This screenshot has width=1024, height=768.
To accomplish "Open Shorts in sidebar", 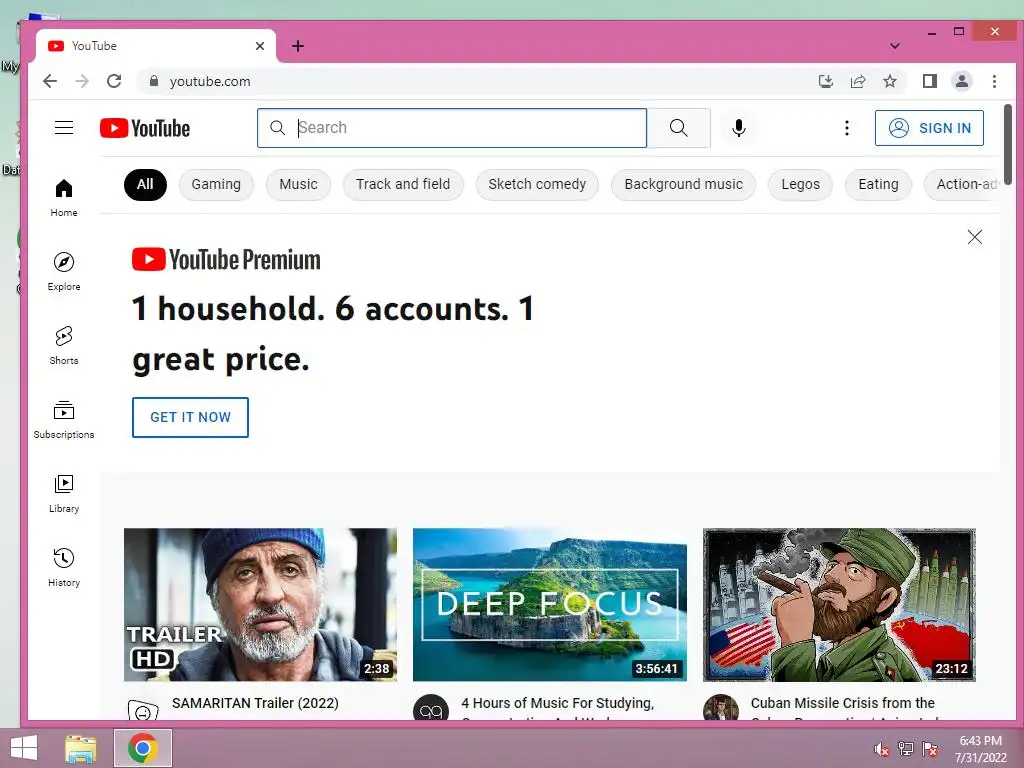I will click(x=64, y=345).
